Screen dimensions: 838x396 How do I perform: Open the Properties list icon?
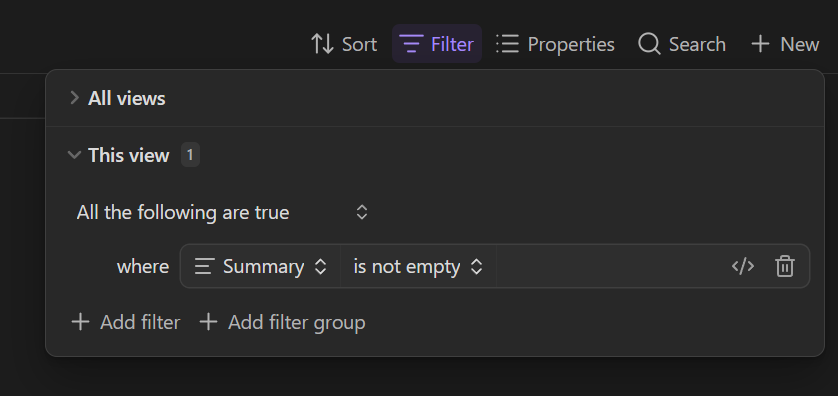click(x=507, y=44)
